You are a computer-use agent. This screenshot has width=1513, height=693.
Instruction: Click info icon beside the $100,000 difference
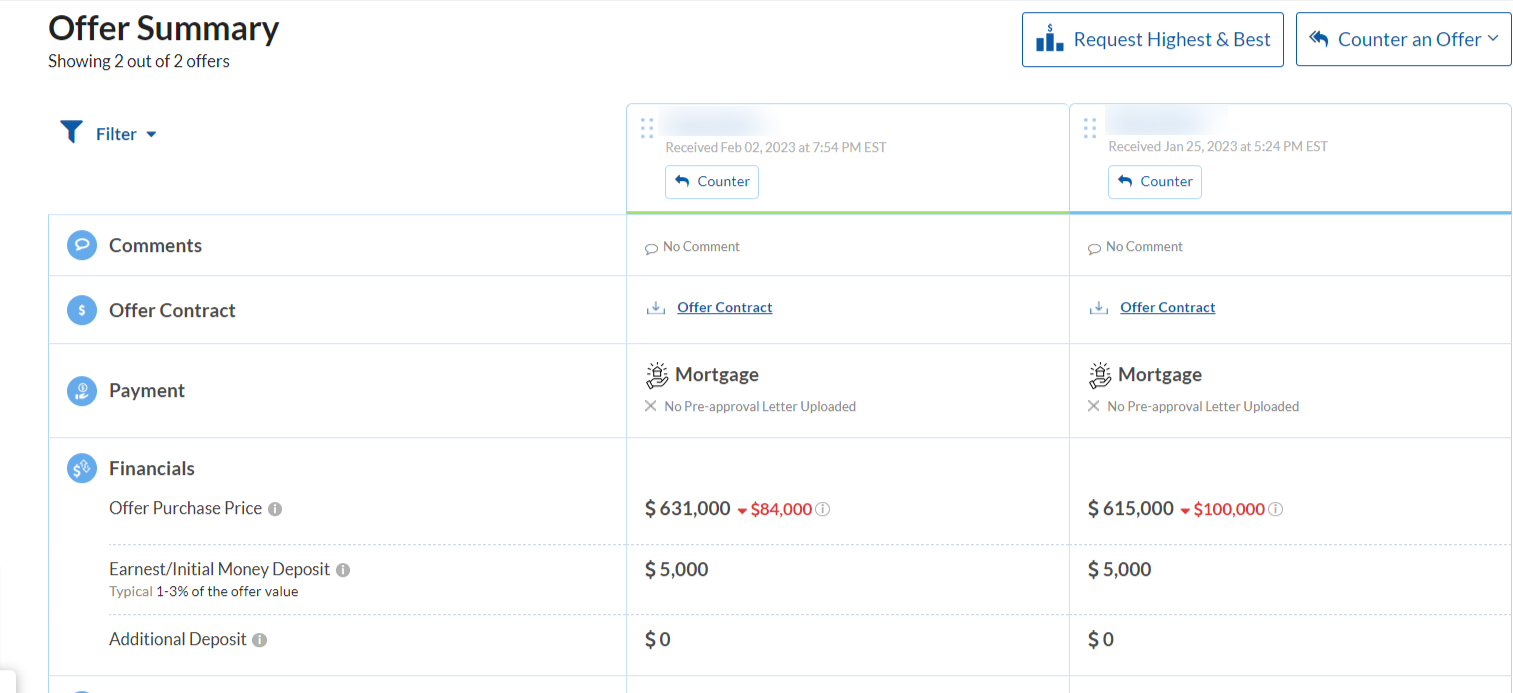pyautogui.click(x=1276, y=510)
